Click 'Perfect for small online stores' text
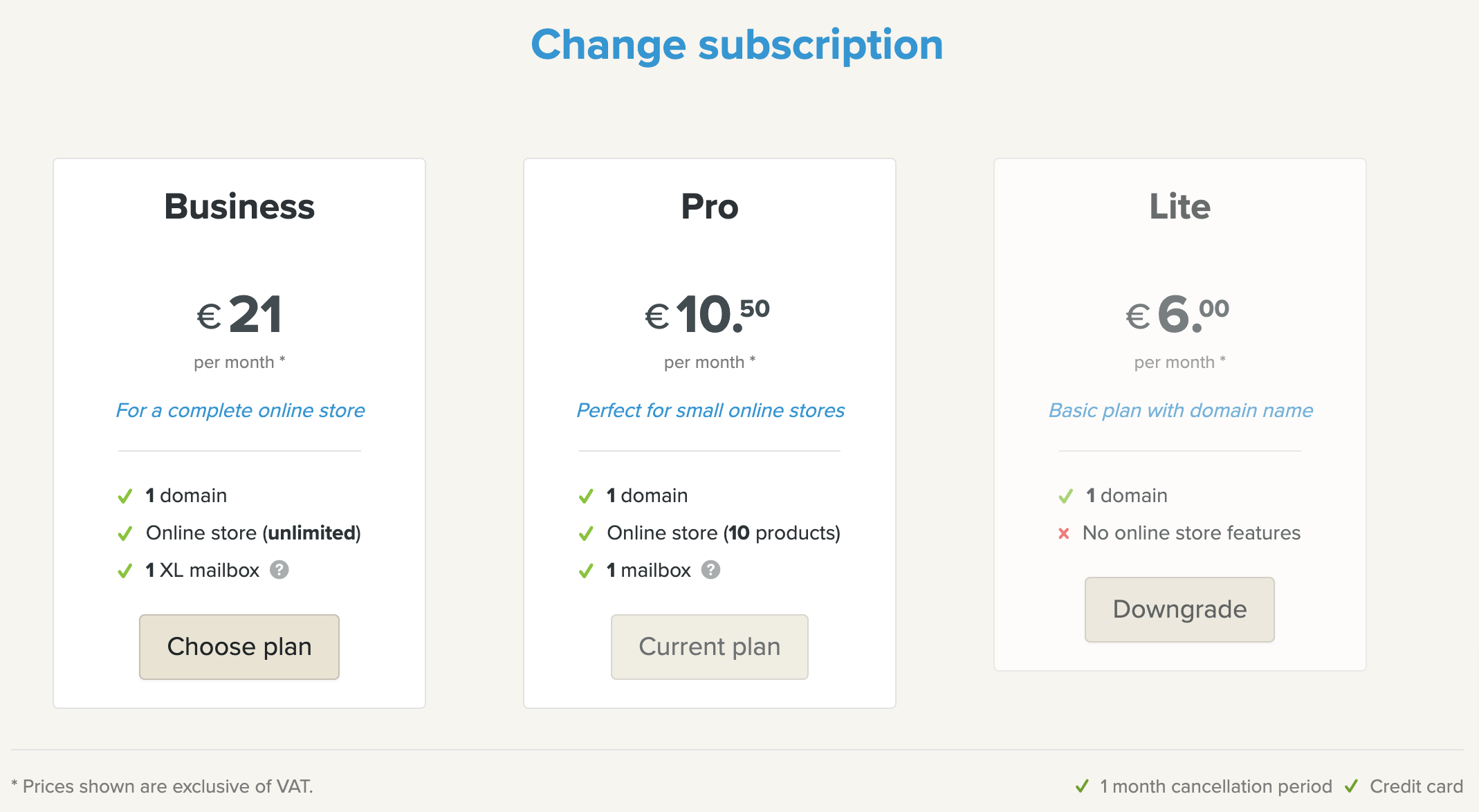The height and width of the screenshot is (812, 1479). click(710, 410)
